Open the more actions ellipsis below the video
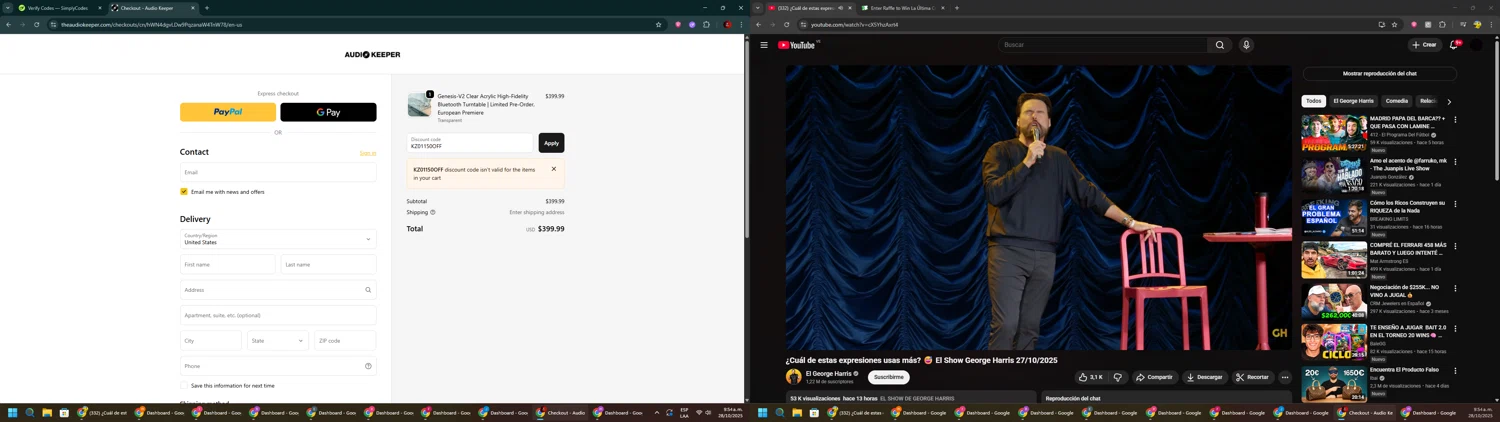The width and height of the screenshot is (1500, 422). [1285, 377]
